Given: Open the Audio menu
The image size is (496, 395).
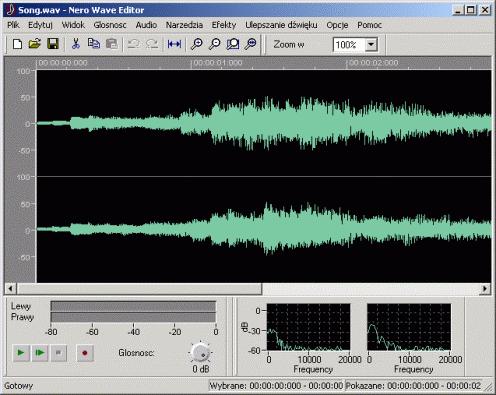Looking at the screenshot, I should click(x=146, y=25).
